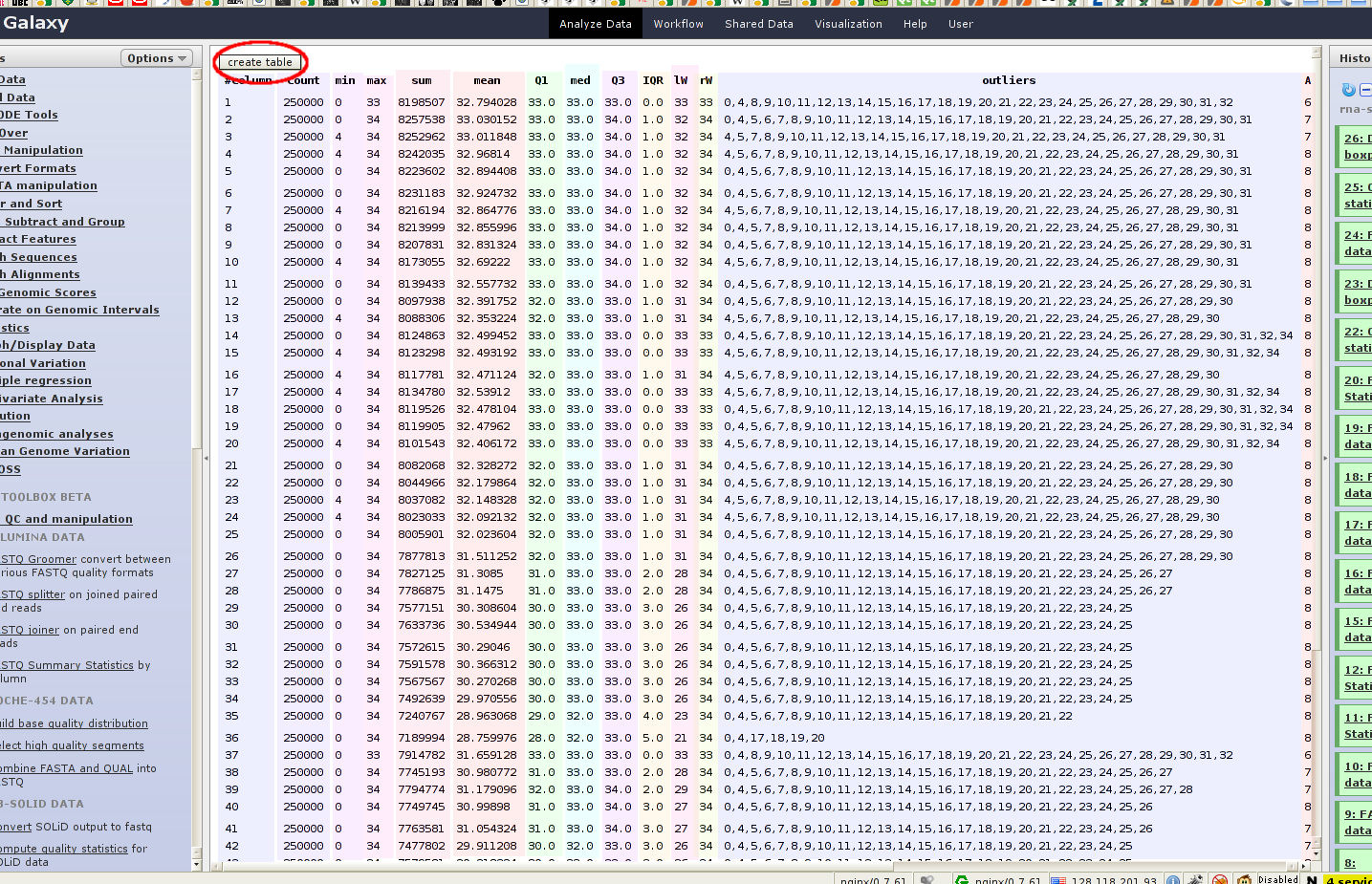Collapse all history items icon
This screenshot has height=884, width=1372.
pyautogui.click(x=1365, y=90)
